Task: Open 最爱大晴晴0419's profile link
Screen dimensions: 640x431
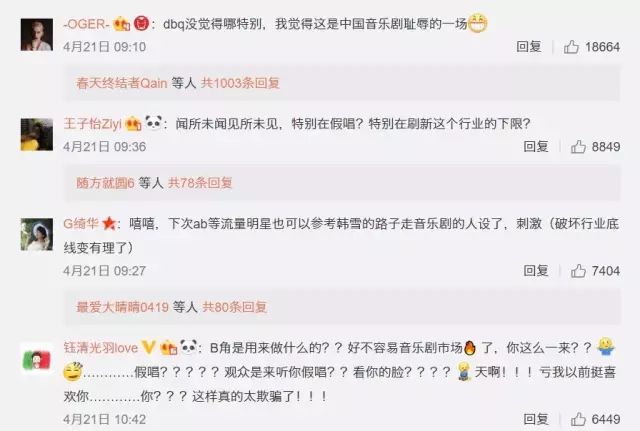Action: tap(122, 307)
